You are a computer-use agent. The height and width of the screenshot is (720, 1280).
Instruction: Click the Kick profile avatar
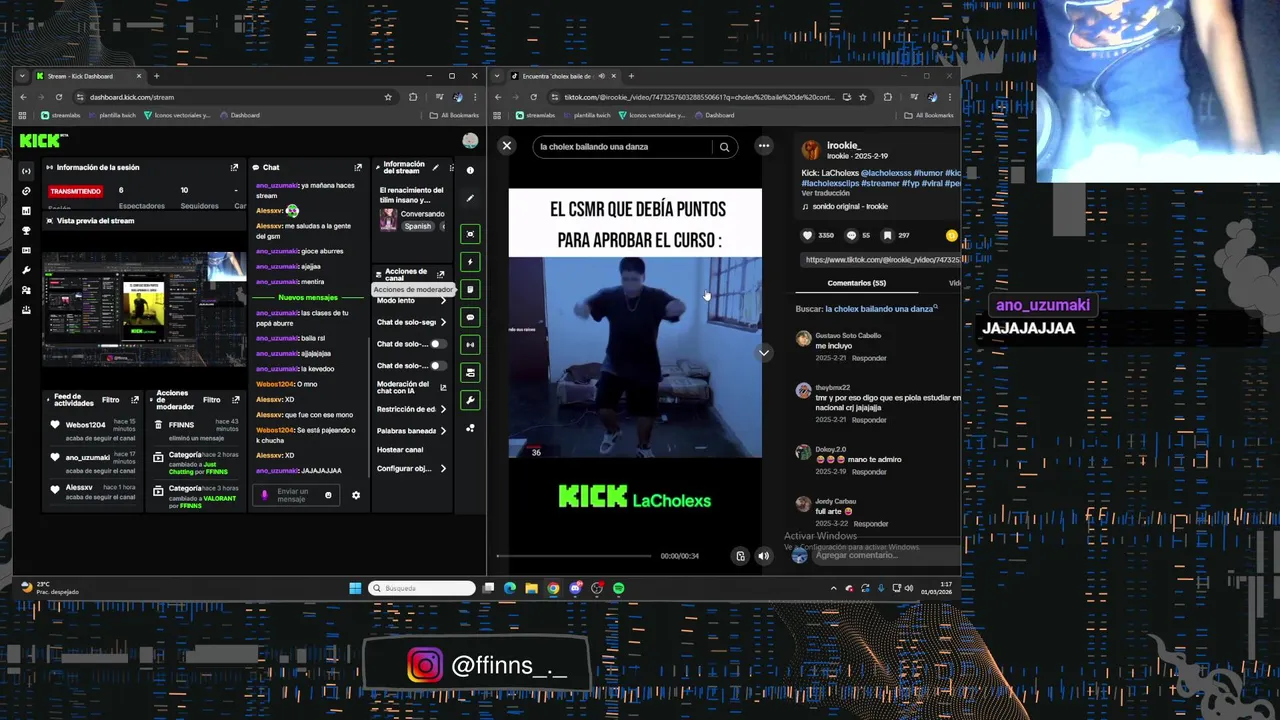tap(470, 141)
